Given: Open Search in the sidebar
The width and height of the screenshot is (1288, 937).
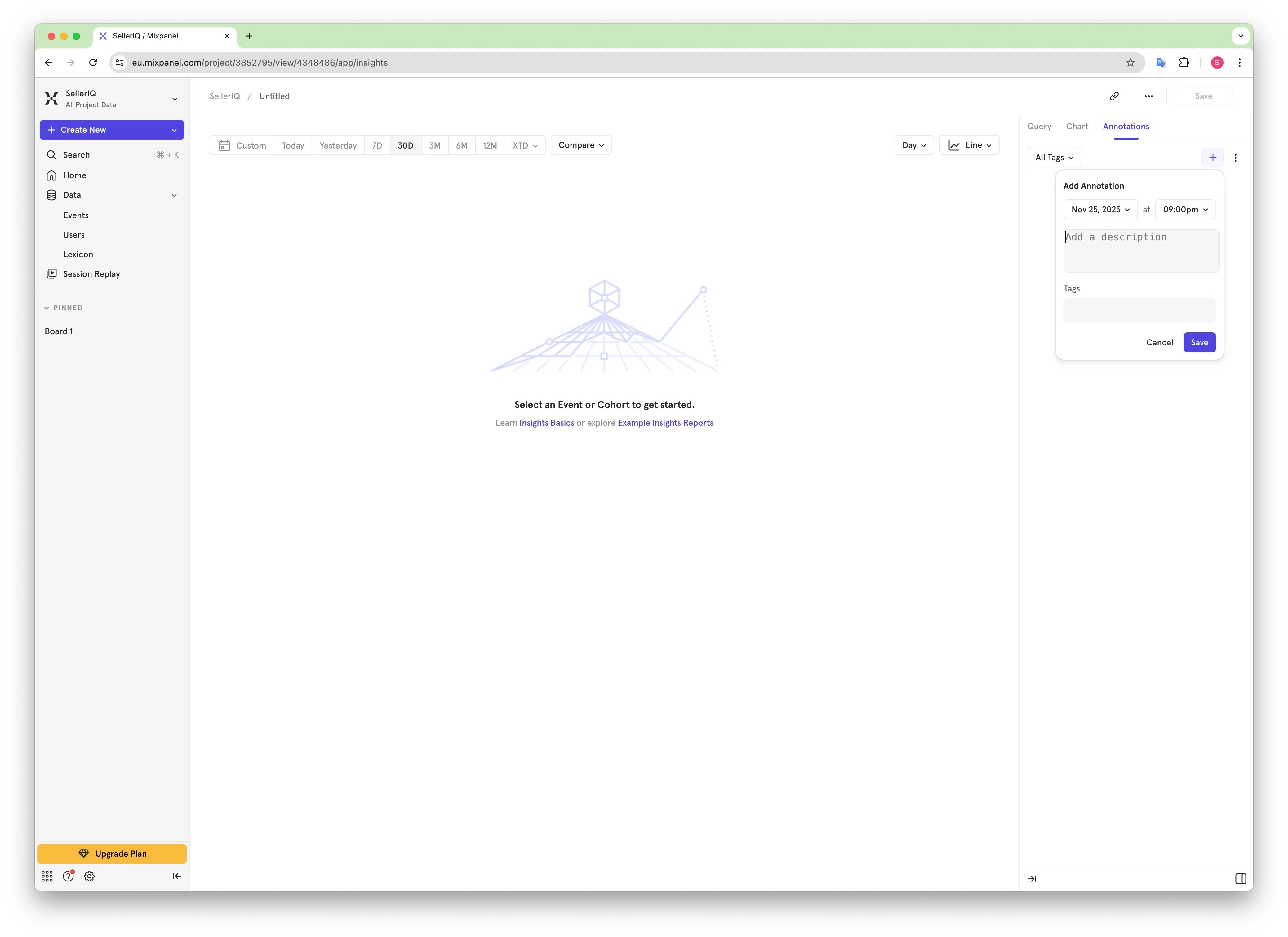Looking at the screenshot, I should point(112,154).
